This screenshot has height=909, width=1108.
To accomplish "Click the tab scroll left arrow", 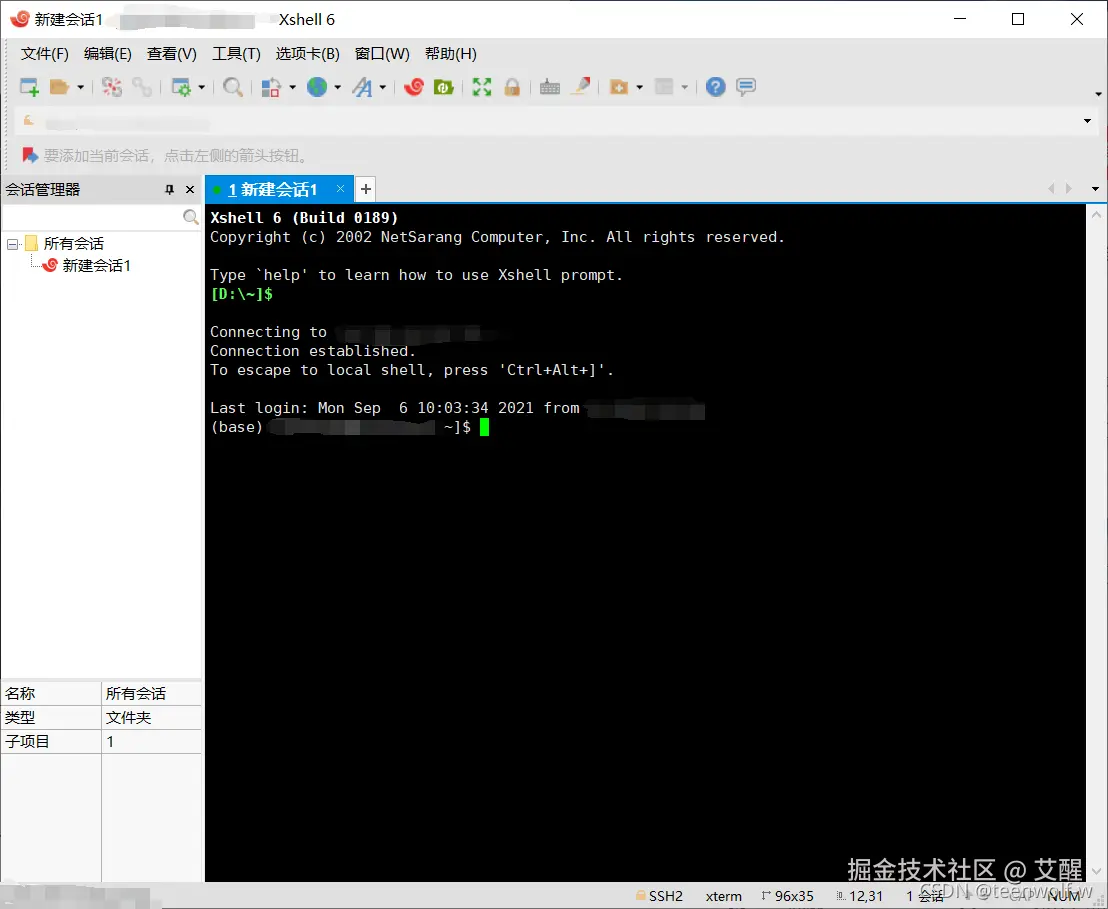I will tap(1051, 189).
